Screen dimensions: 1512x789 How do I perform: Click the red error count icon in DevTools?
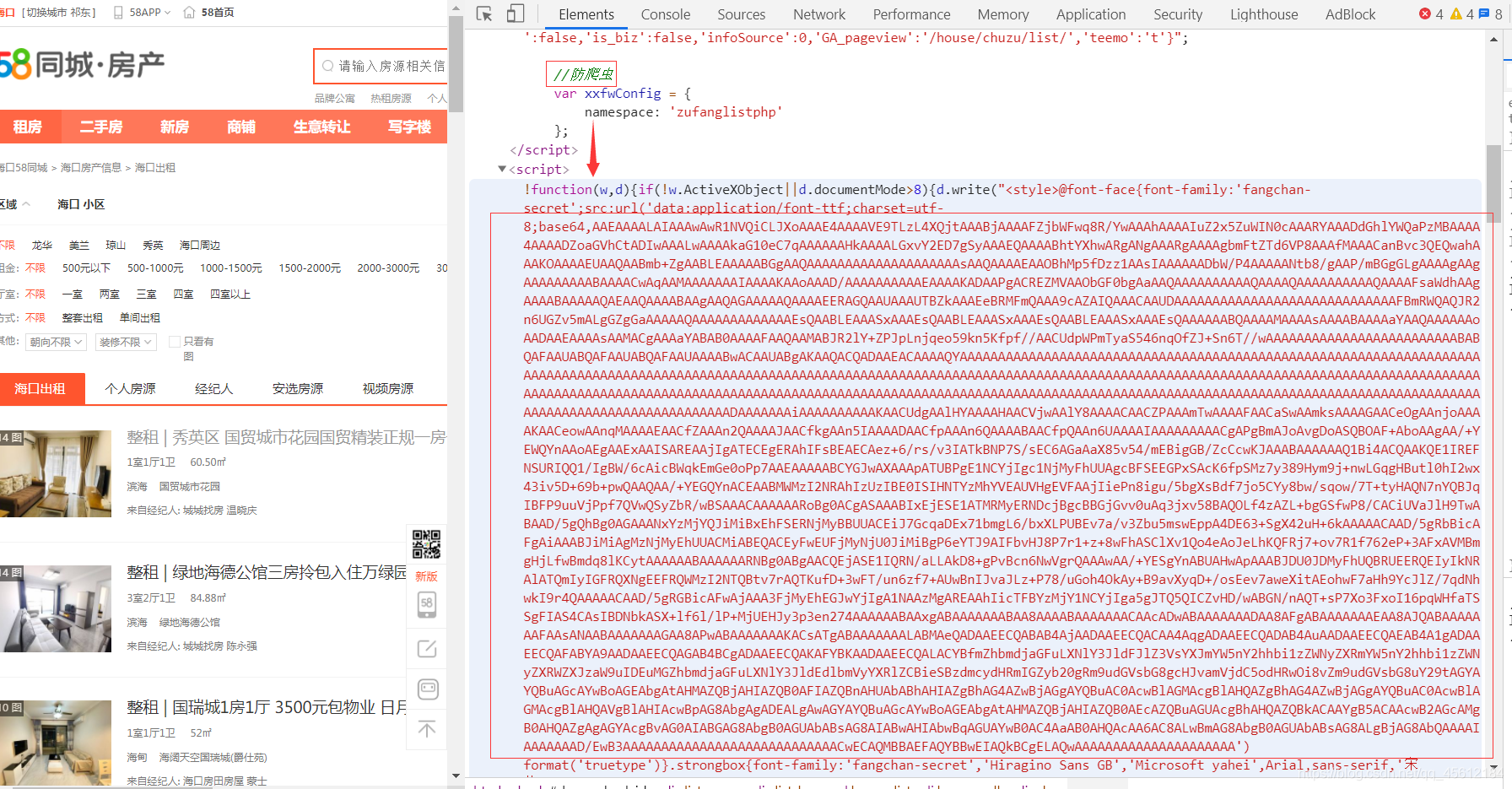[x=1425, y=14]
